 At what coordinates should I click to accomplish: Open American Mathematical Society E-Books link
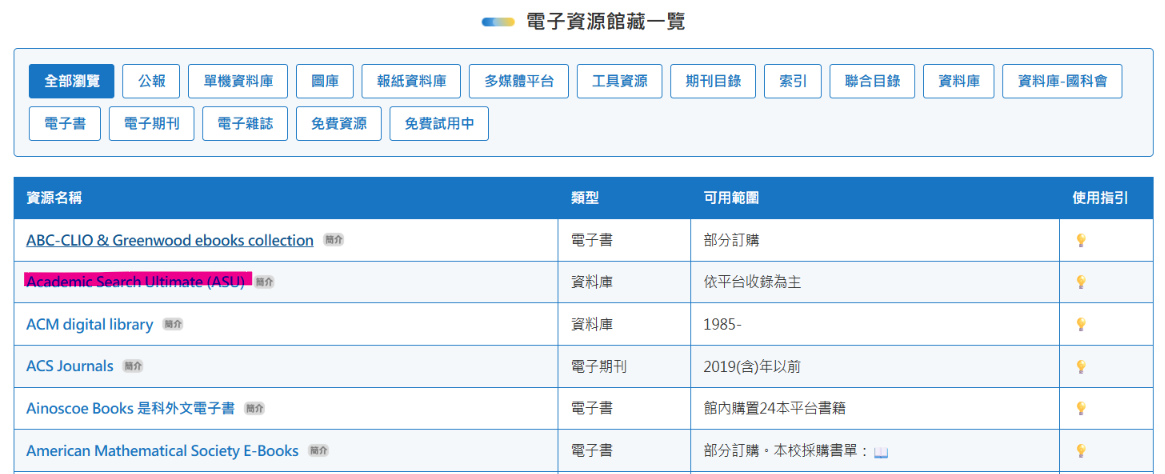[163, 450]
